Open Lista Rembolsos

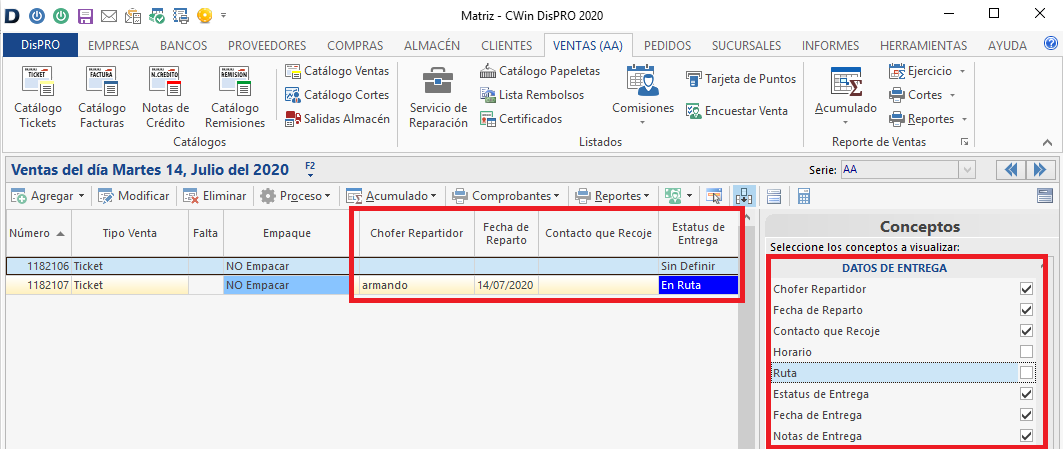pyautogui.click(x=532, y=95)
